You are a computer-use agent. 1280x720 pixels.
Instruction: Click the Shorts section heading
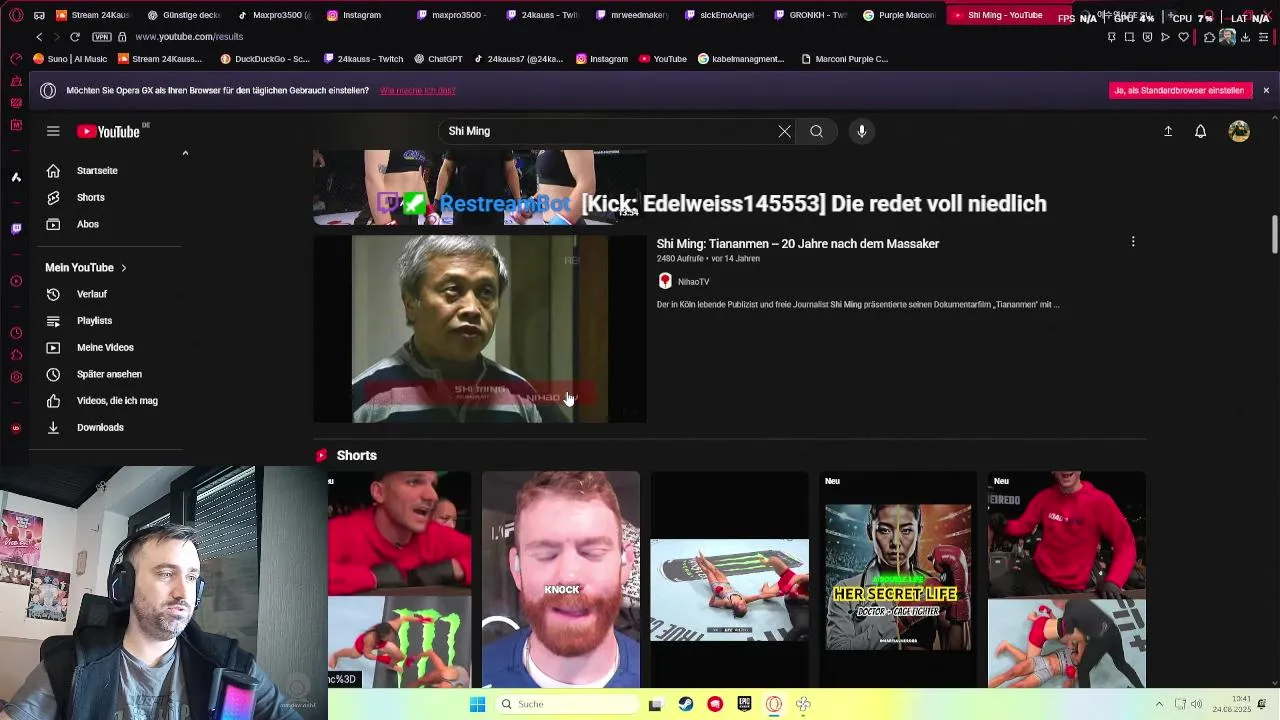click(x=356, y=455)
